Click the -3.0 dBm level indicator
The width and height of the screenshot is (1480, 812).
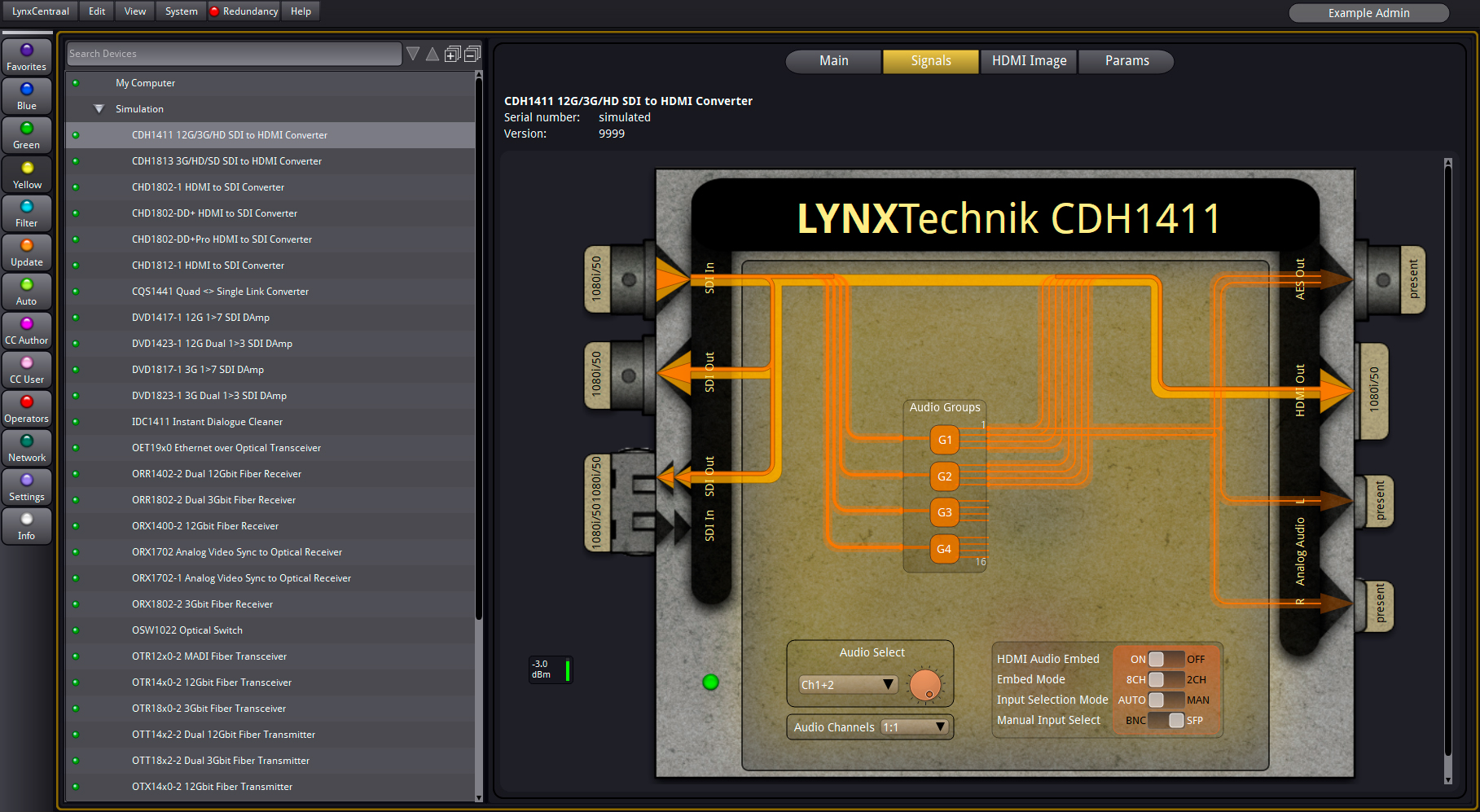(x=551, y=669)
